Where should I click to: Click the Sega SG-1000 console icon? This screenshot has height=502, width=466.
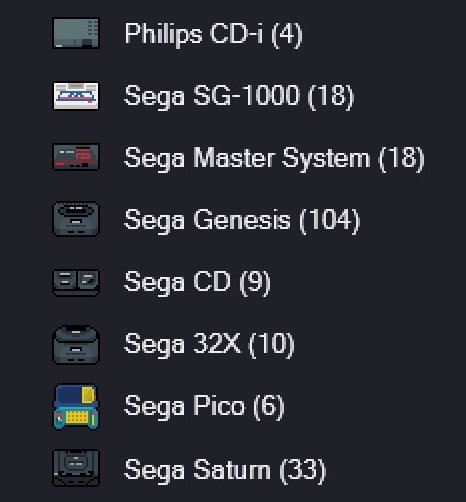tap(76, 96)
